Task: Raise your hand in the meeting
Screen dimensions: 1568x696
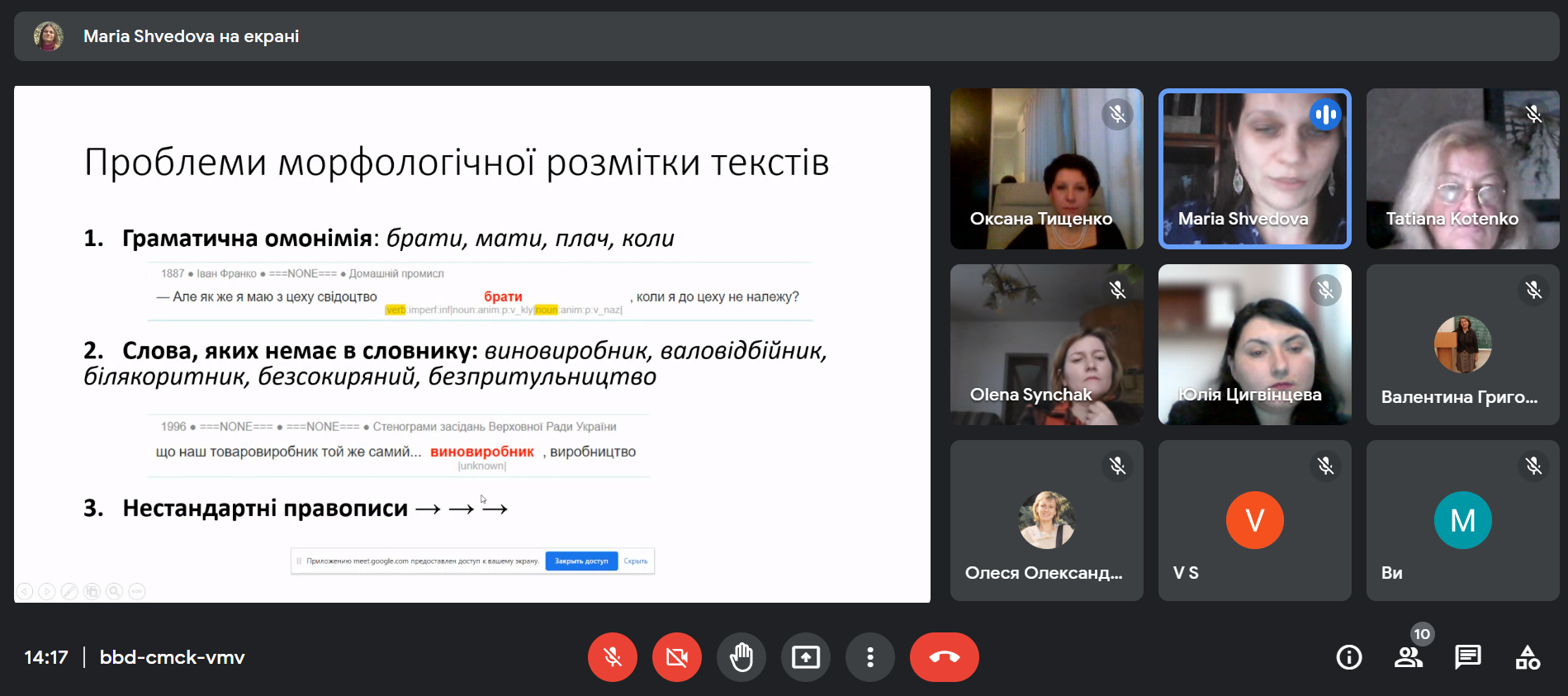Action: [x=741, y=657]
